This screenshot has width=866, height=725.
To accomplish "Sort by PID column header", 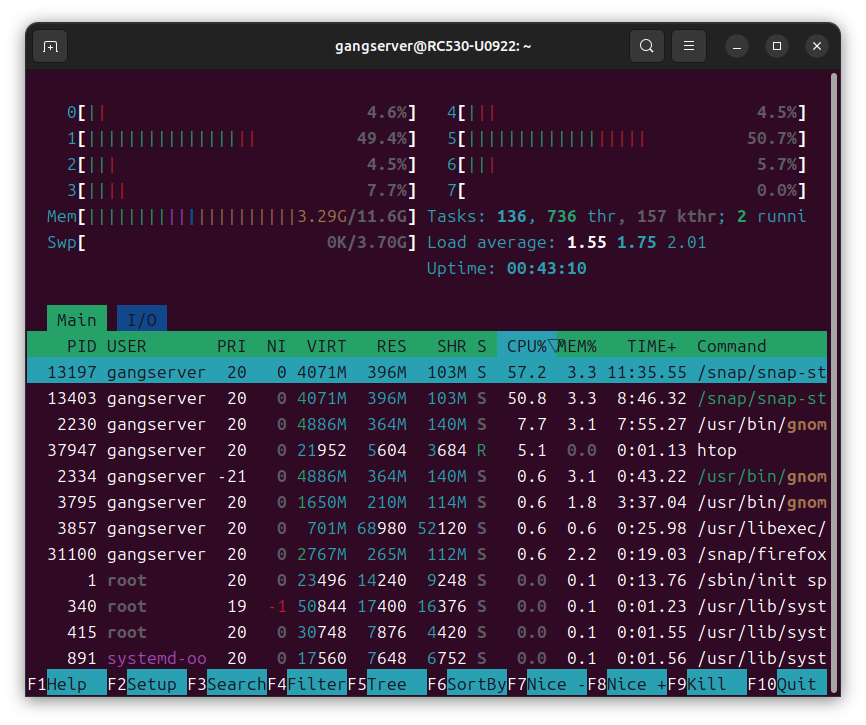I will 81,346.
